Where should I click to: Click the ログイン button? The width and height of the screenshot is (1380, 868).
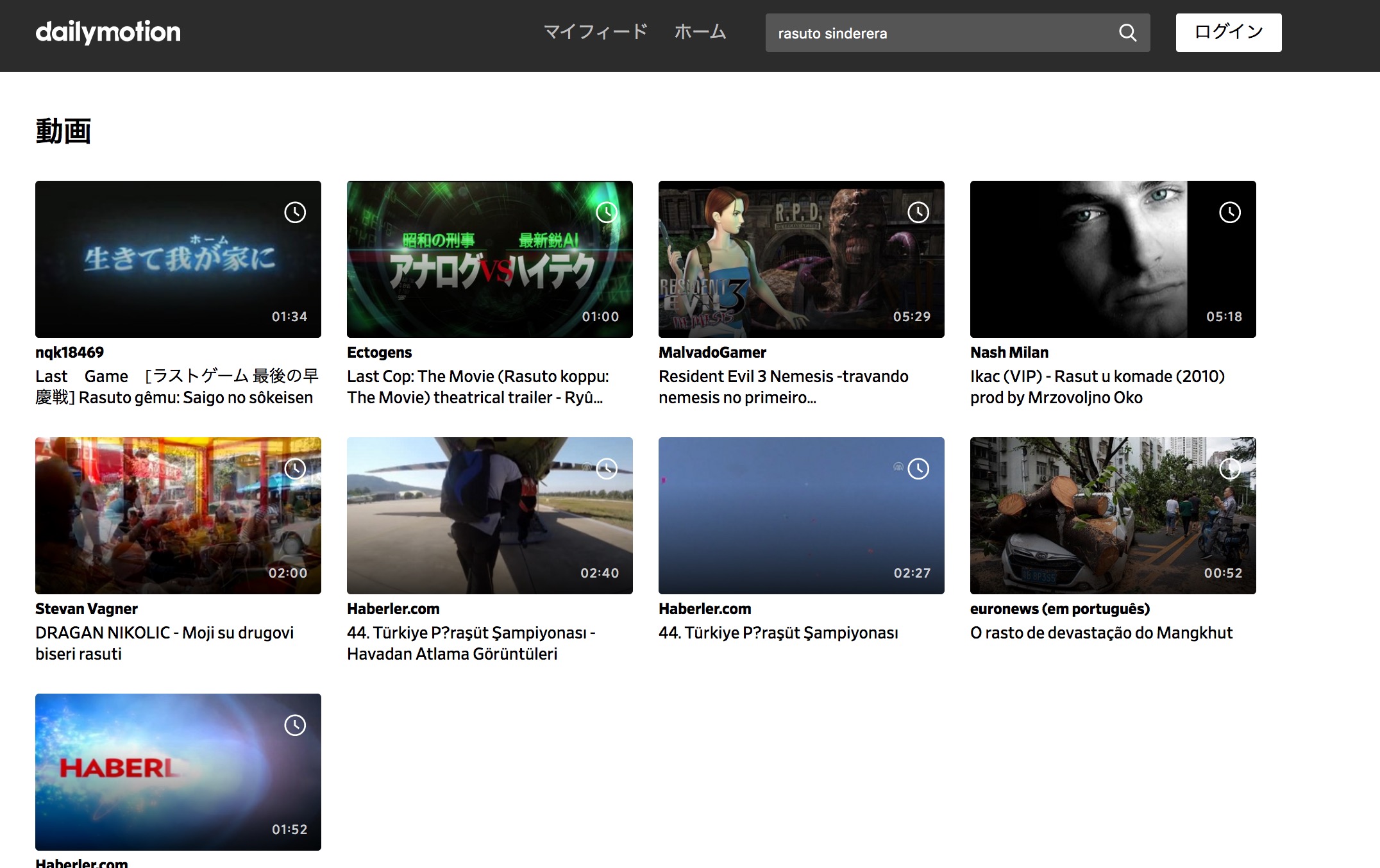(x=1229, y=33)
